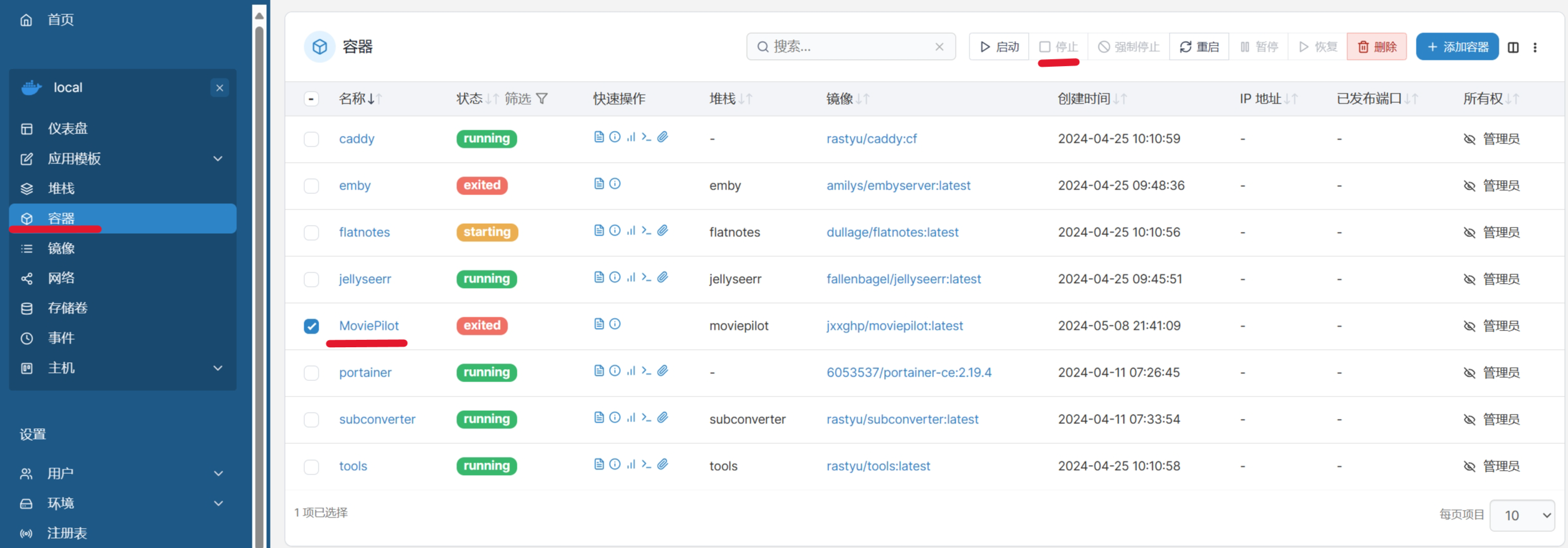Open the table column settings icon
This screenshot has width=1568, height=548.
click(x=1513, y=47)
